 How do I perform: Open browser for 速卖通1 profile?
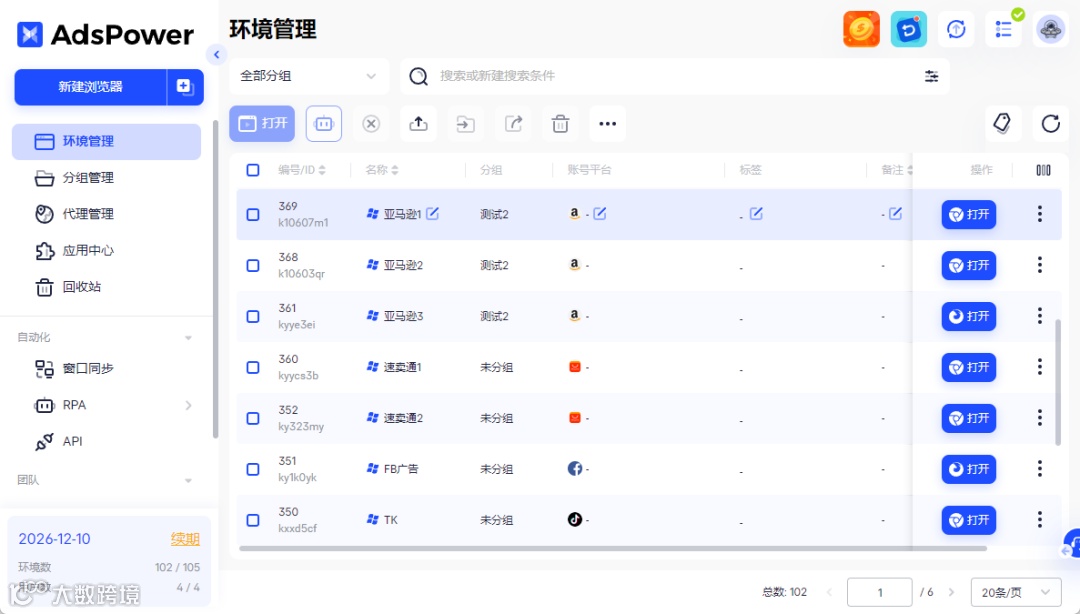968,367
